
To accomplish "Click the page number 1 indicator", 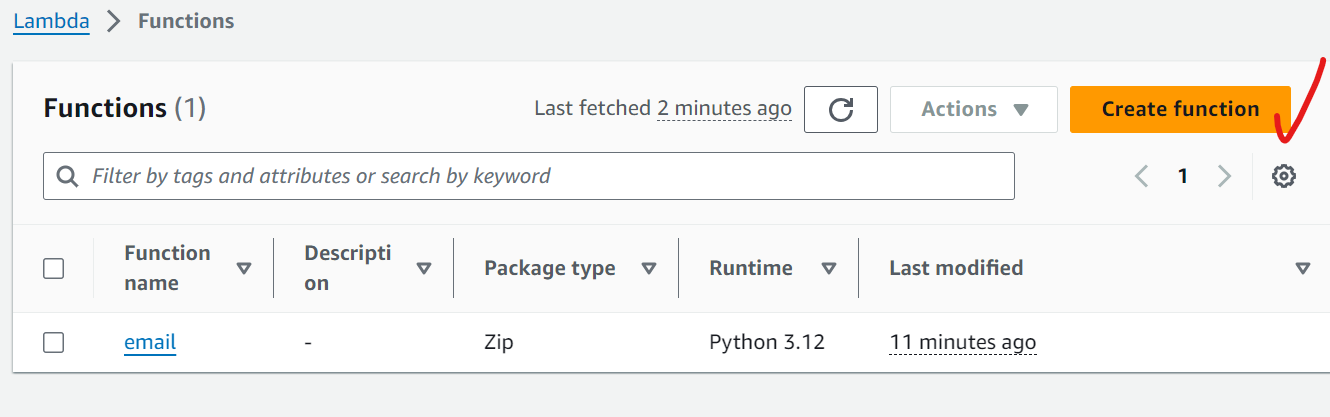I will (1183, 177).
